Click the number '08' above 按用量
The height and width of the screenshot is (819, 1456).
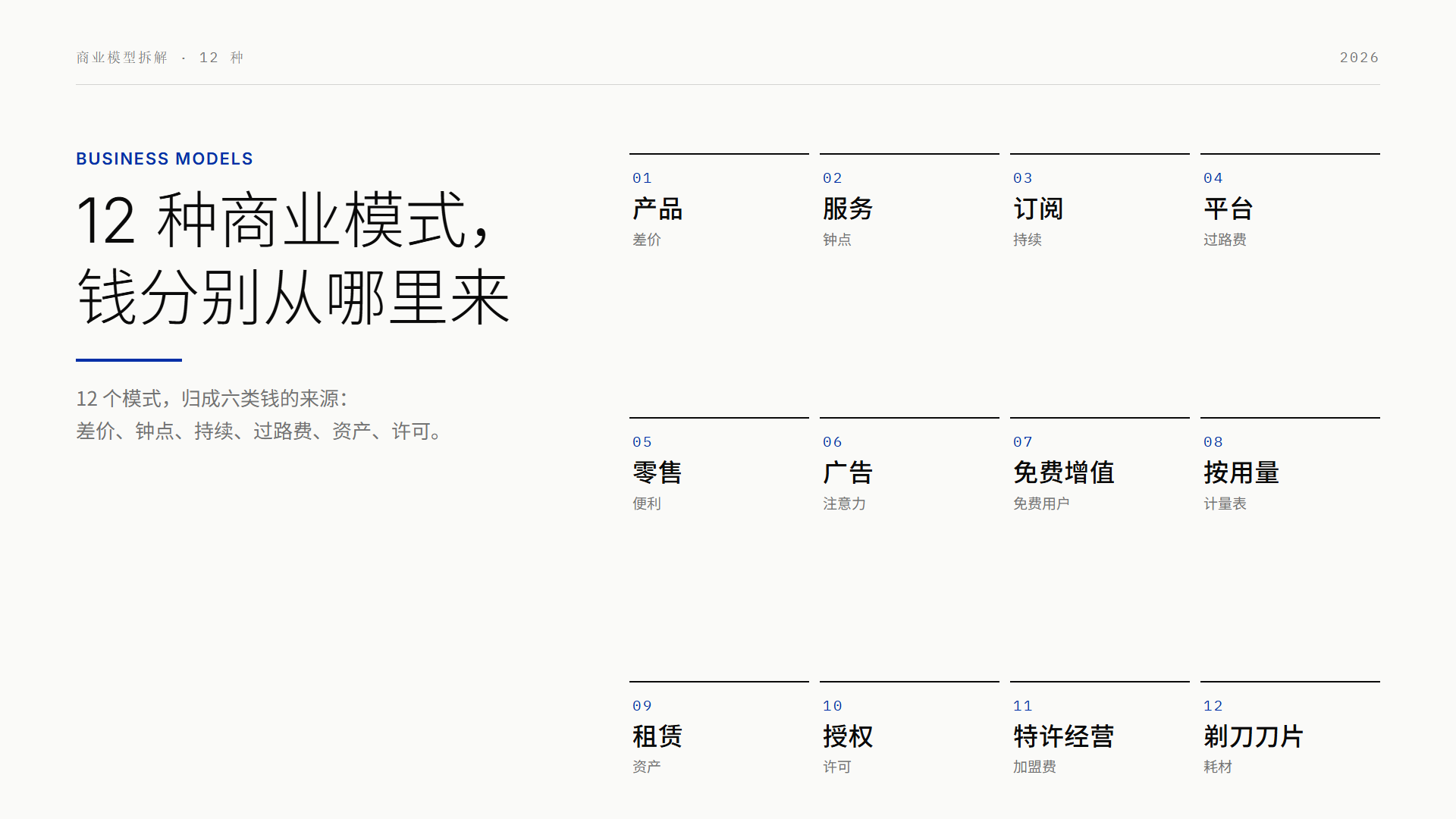point(1213,442)
